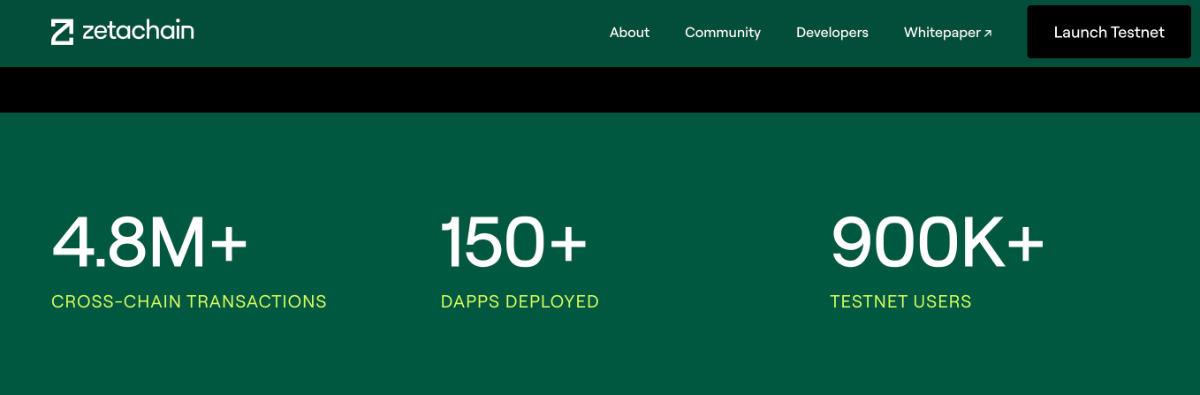
Task: Click the CROSS-CHAIN TRANSACTIONS label
Action: 189,301
